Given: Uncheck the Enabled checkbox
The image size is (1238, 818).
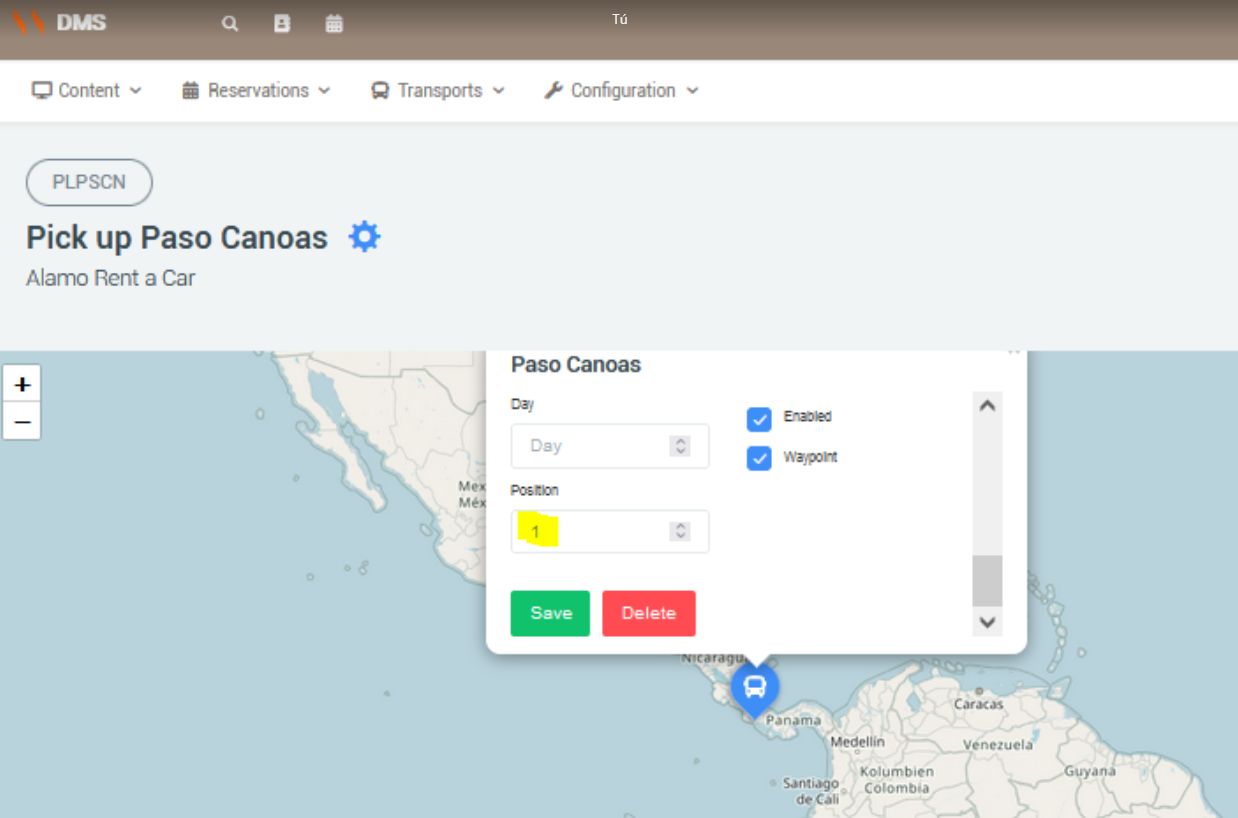Looking at the screenshot, I should click(x=759, y=418).
